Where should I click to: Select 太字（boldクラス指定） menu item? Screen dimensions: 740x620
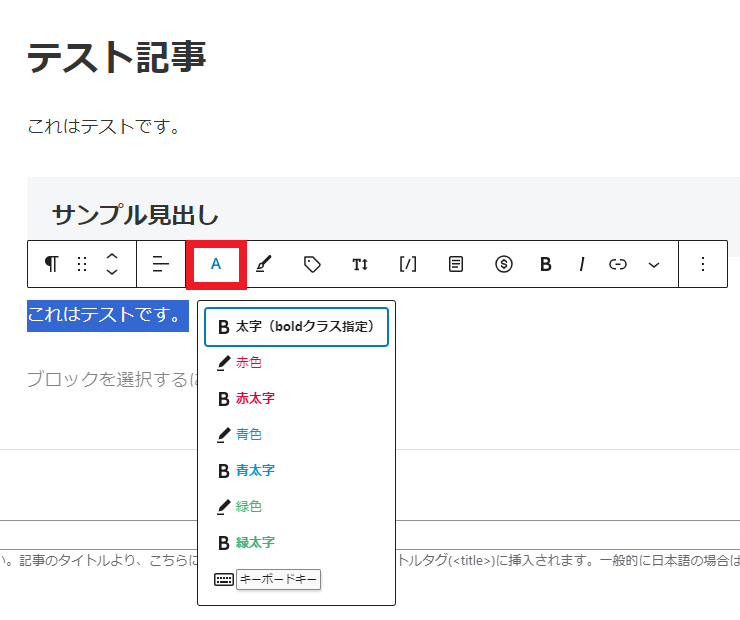pyautogui.click(x=296, y=327)
